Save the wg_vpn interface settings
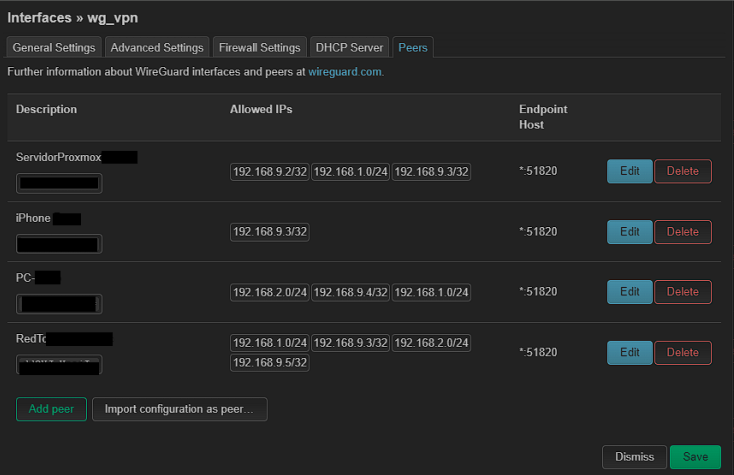Image resolution: width=734 pixels, height=475 pixels. pyautogui.click(x=695, y=457)
